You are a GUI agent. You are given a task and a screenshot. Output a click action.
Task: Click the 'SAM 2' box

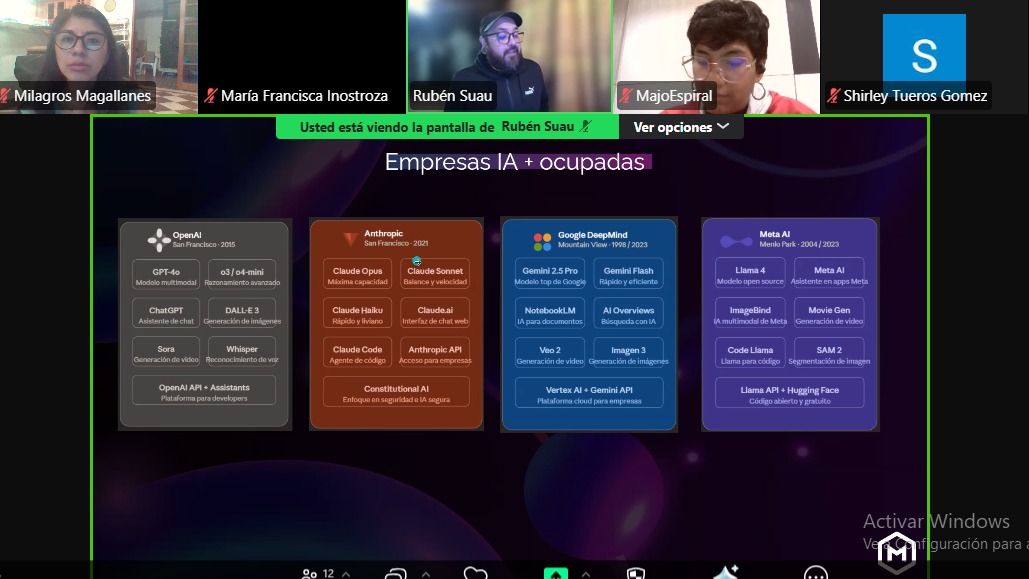click(x=829, y=354)
